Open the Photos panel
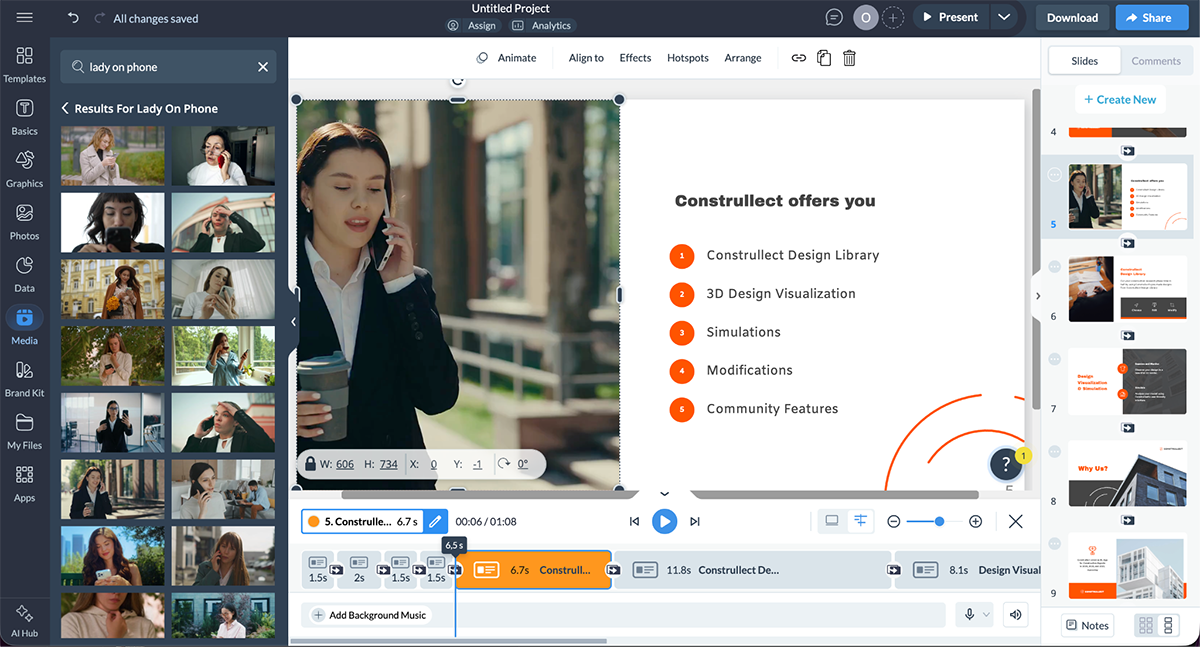Image resolution: width=1200 pixels, height=647 pixels. point(24,221)
